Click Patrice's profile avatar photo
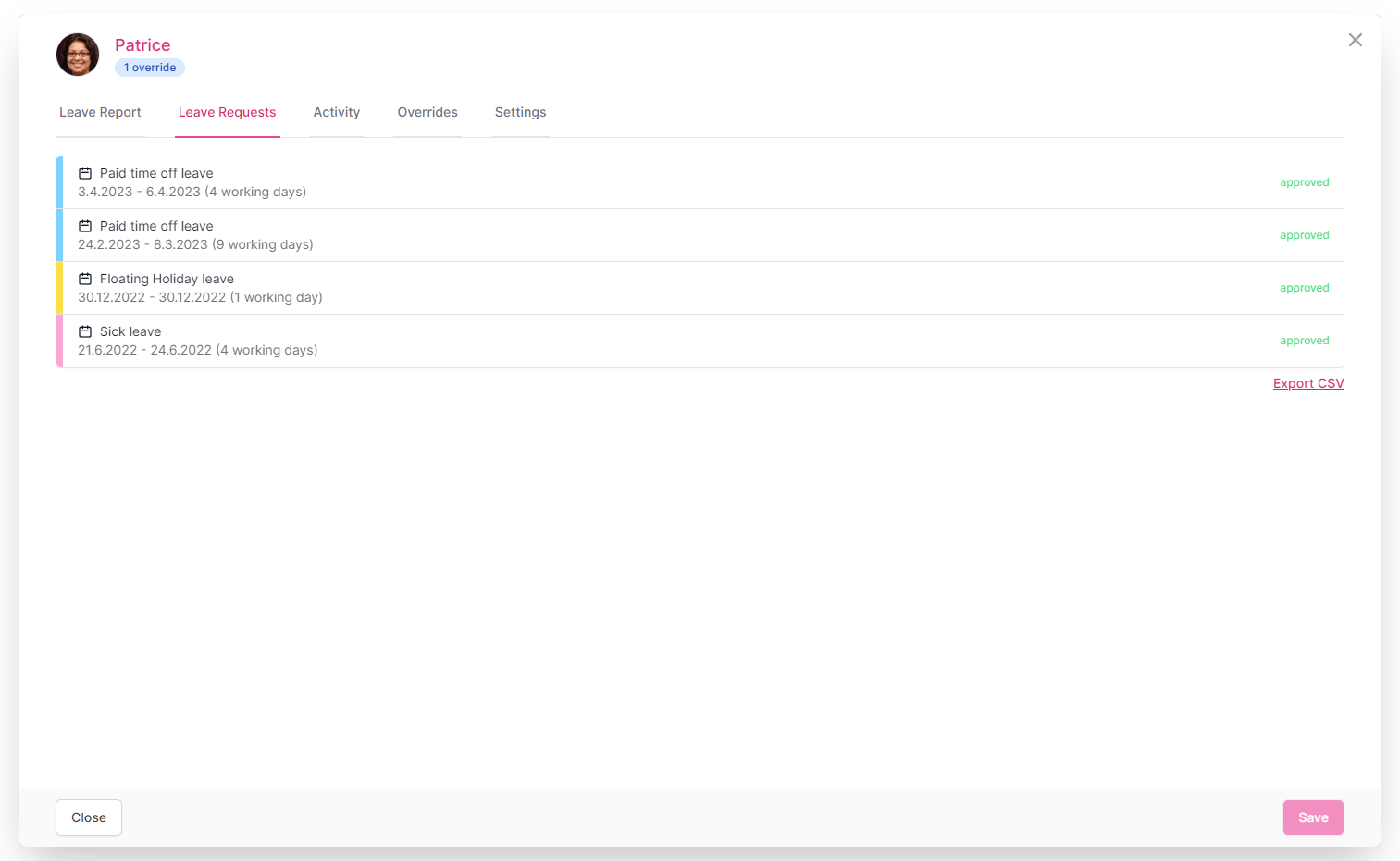The image size is (1400, 861). 78,55
